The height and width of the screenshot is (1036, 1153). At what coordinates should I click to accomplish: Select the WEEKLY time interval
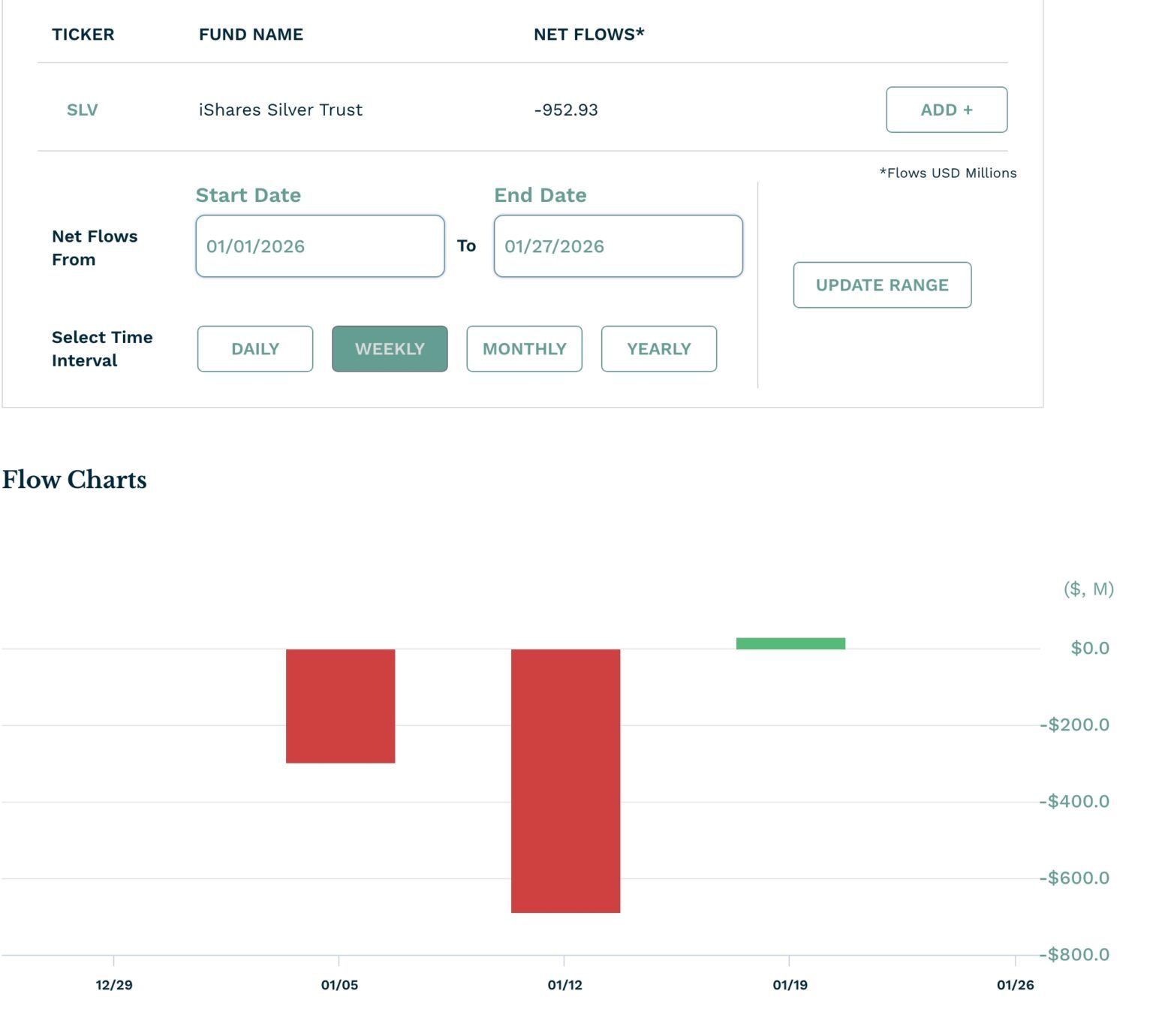click(x=389, y=348)
